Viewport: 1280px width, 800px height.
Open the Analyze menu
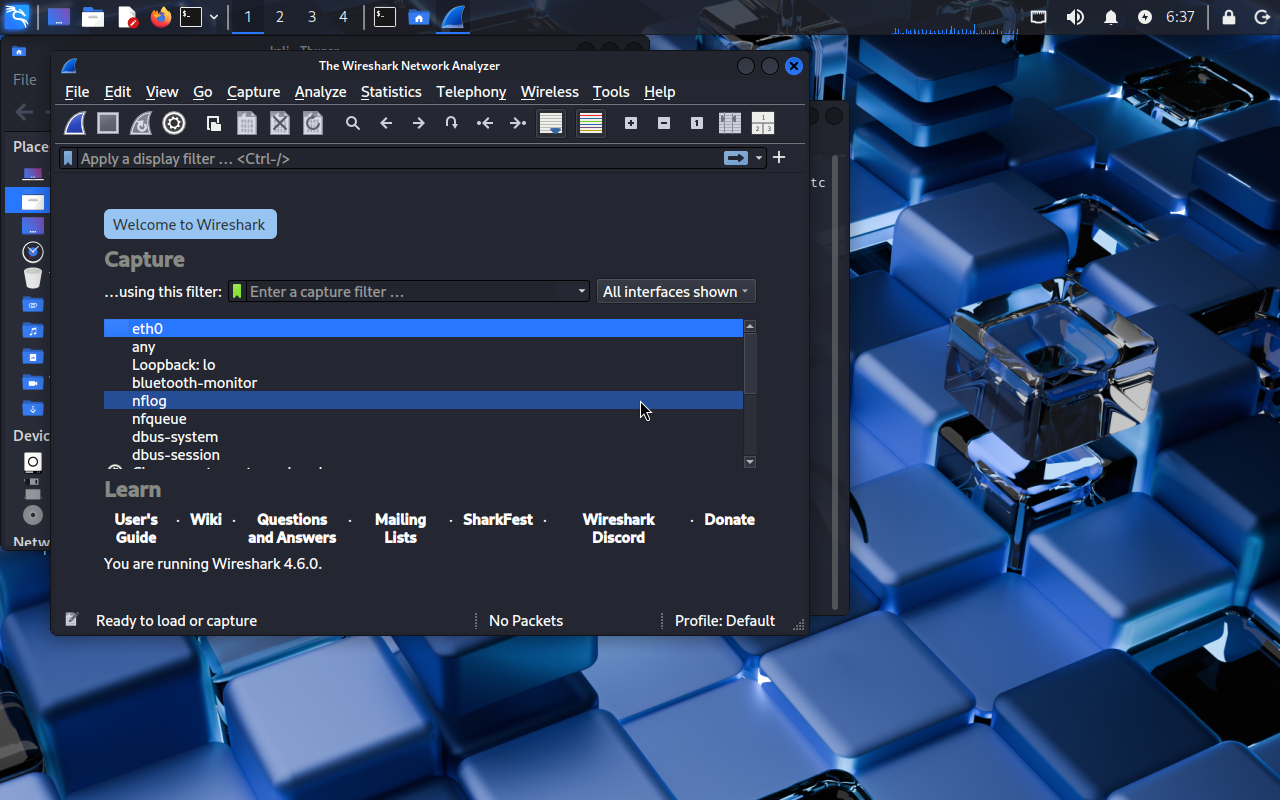[320, 92]
